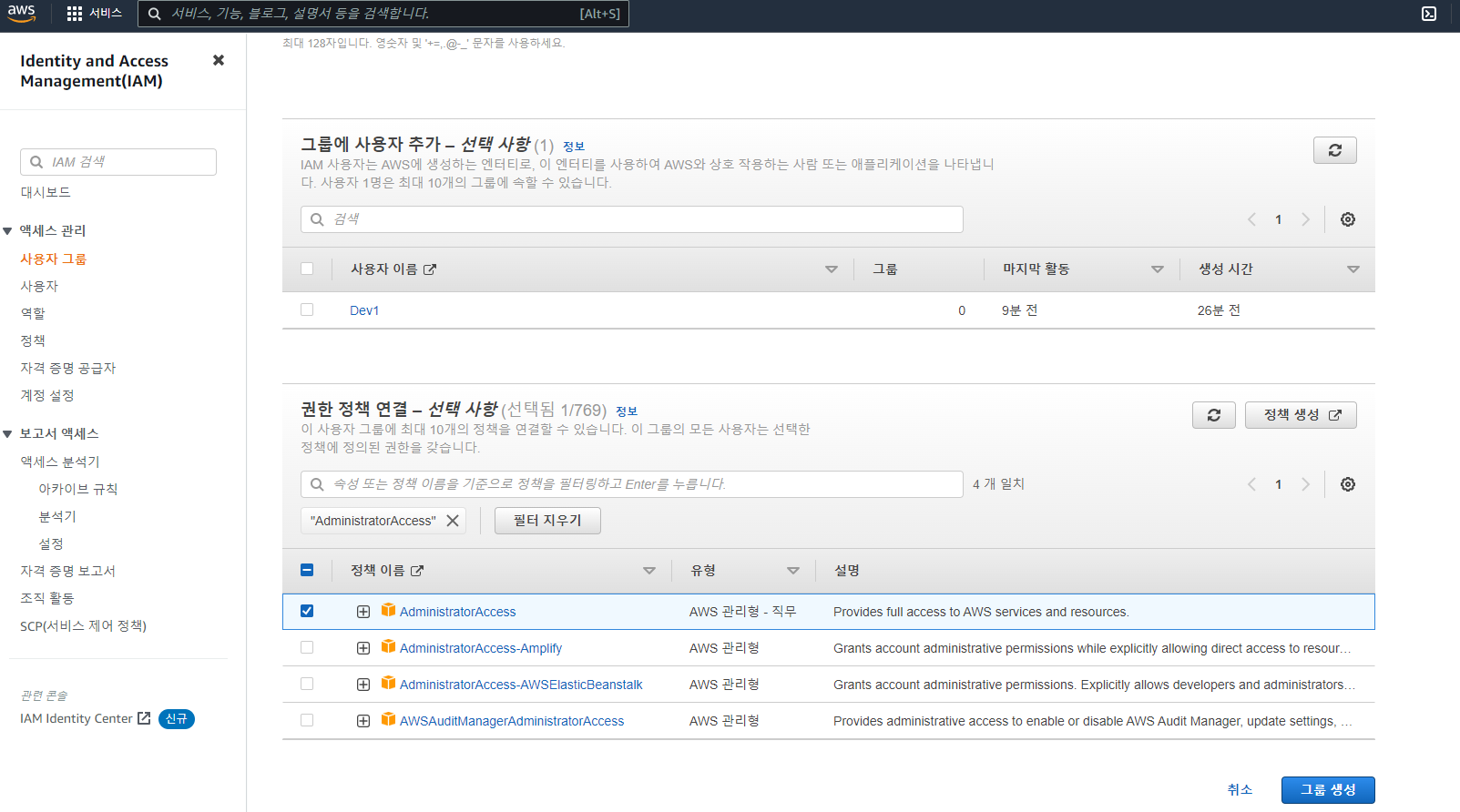The width and height of the screenshot is (1460, 812).
Task: Go to previous page in policy table
Action: click(x=1251, y=484)
